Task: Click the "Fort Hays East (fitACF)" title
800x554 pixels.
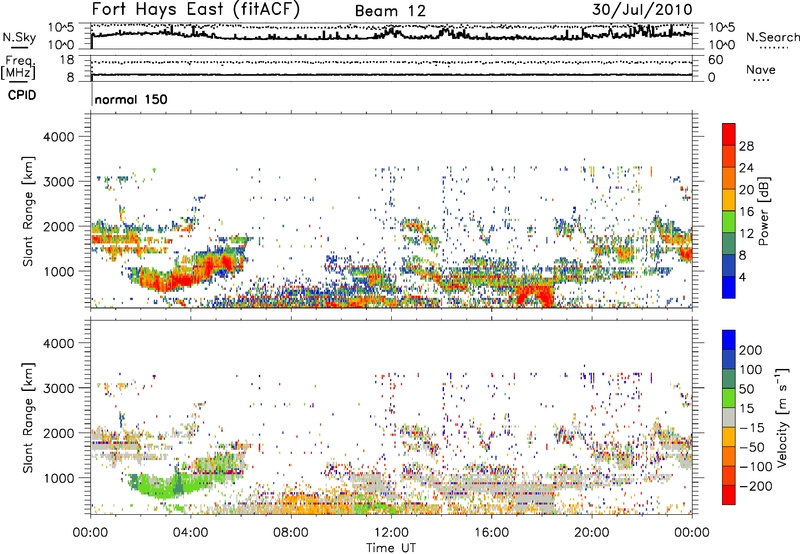Action: pyautogui.click(x=195, y=9)
